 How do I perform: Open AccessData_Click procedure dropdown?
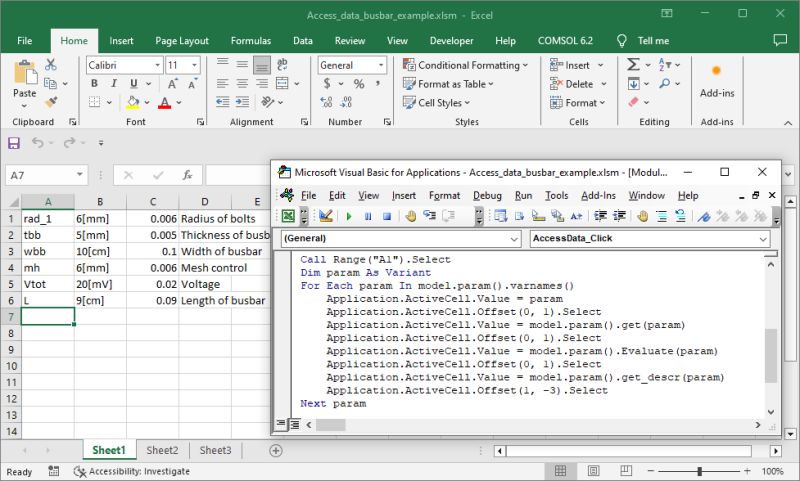click(763, 239)
